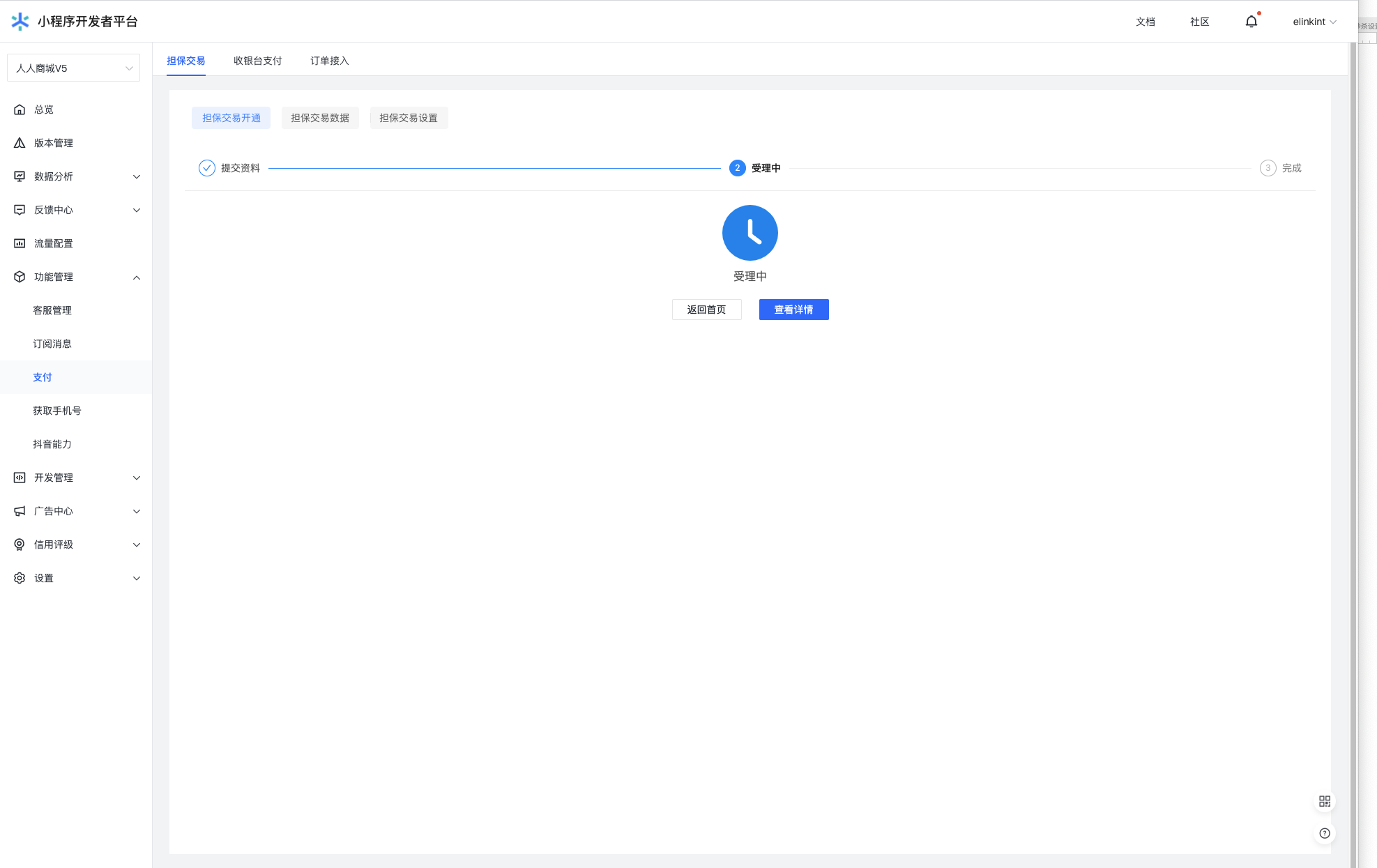Open the elinkint account dropdown
Viewport: 1377px width, 868px height.
1314,22
